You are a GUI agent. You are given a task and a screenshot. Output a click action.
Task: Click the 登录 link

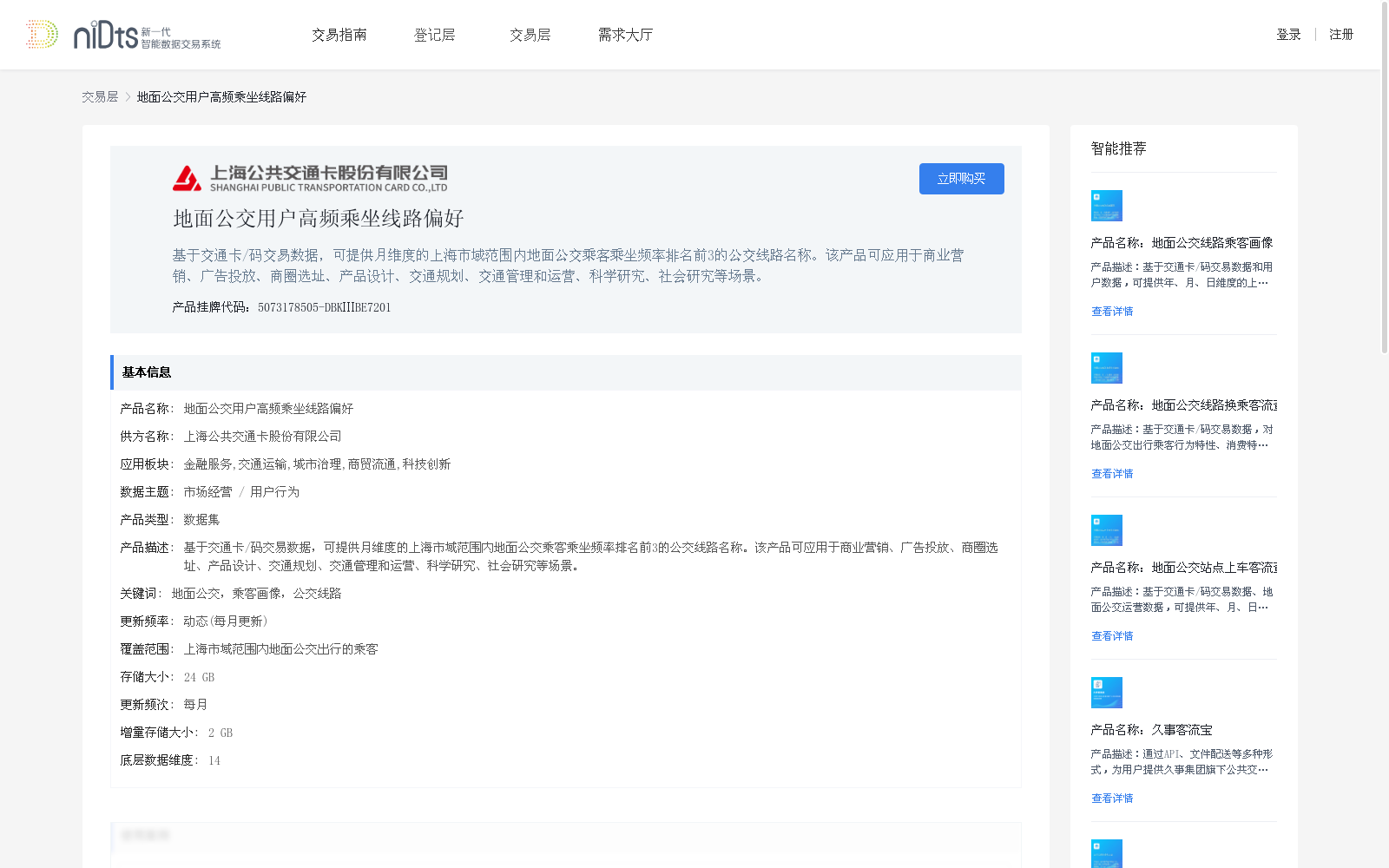point(1288,35)
